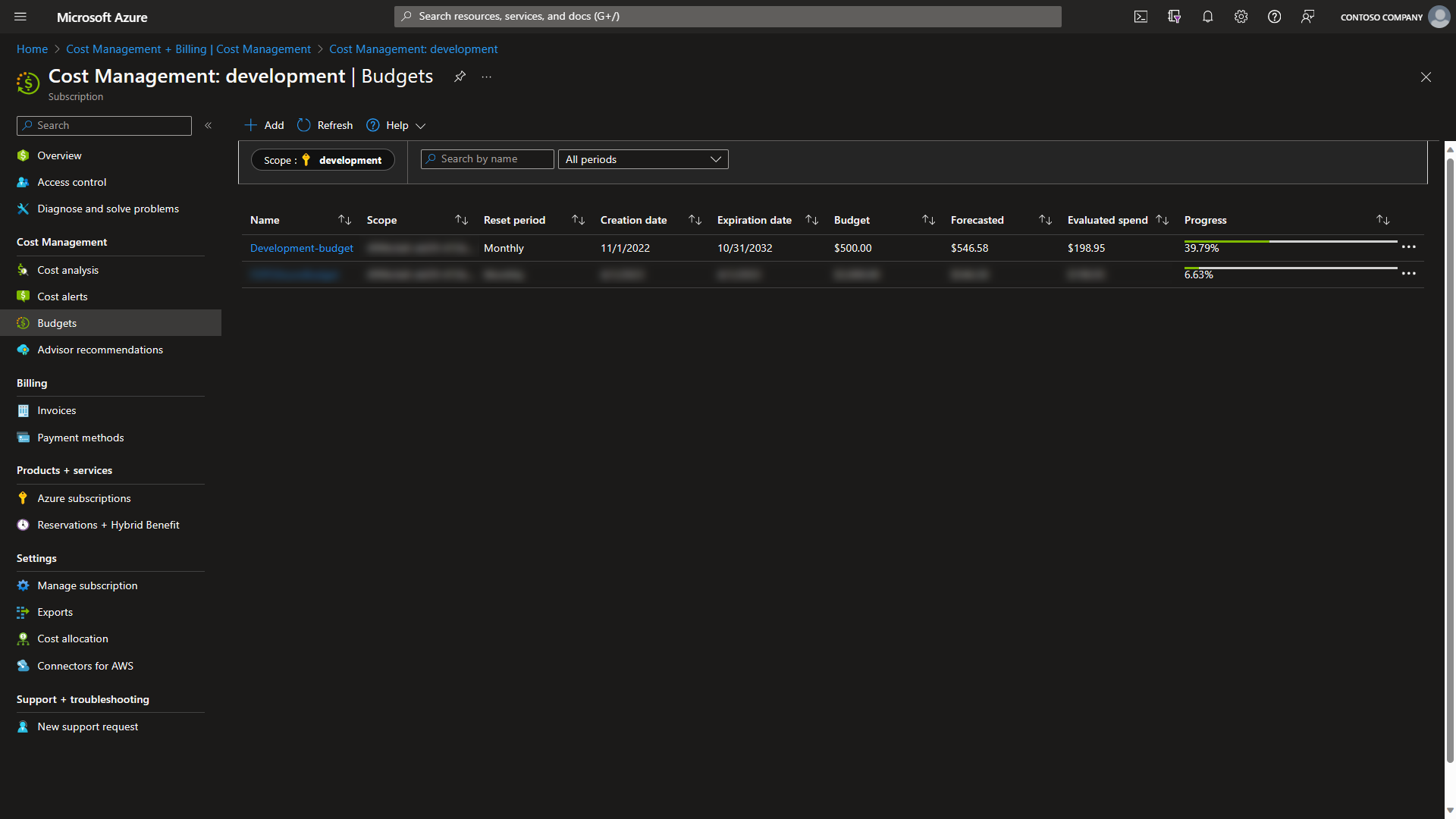Go to Home breadcrumb

(x=32, y=49)
